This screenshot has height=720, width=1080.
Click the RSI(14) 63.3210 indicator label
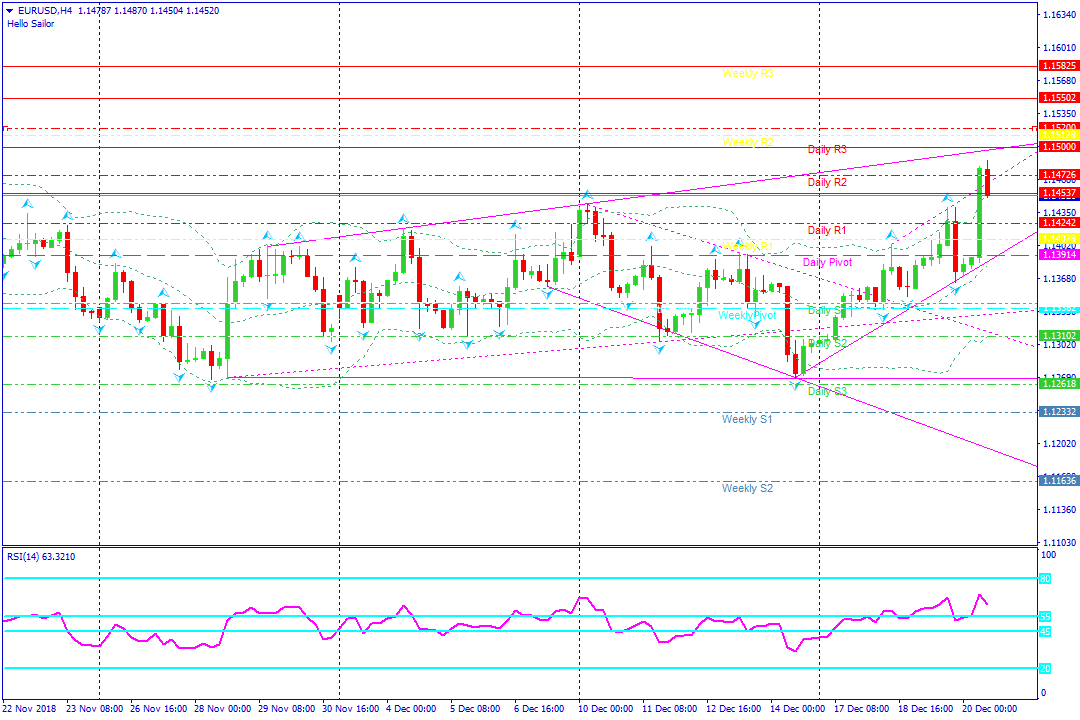tap(41, 557)
